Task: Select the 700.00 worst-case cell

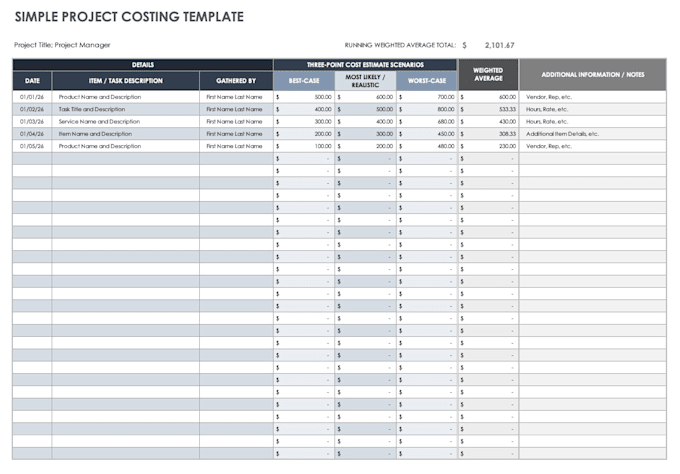Action: pos(427,97)
